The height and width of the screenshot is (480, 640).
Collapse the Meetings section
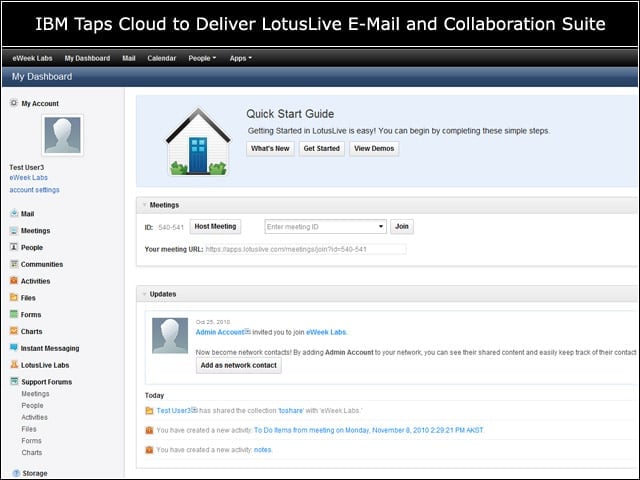click(x=144, y=205)
